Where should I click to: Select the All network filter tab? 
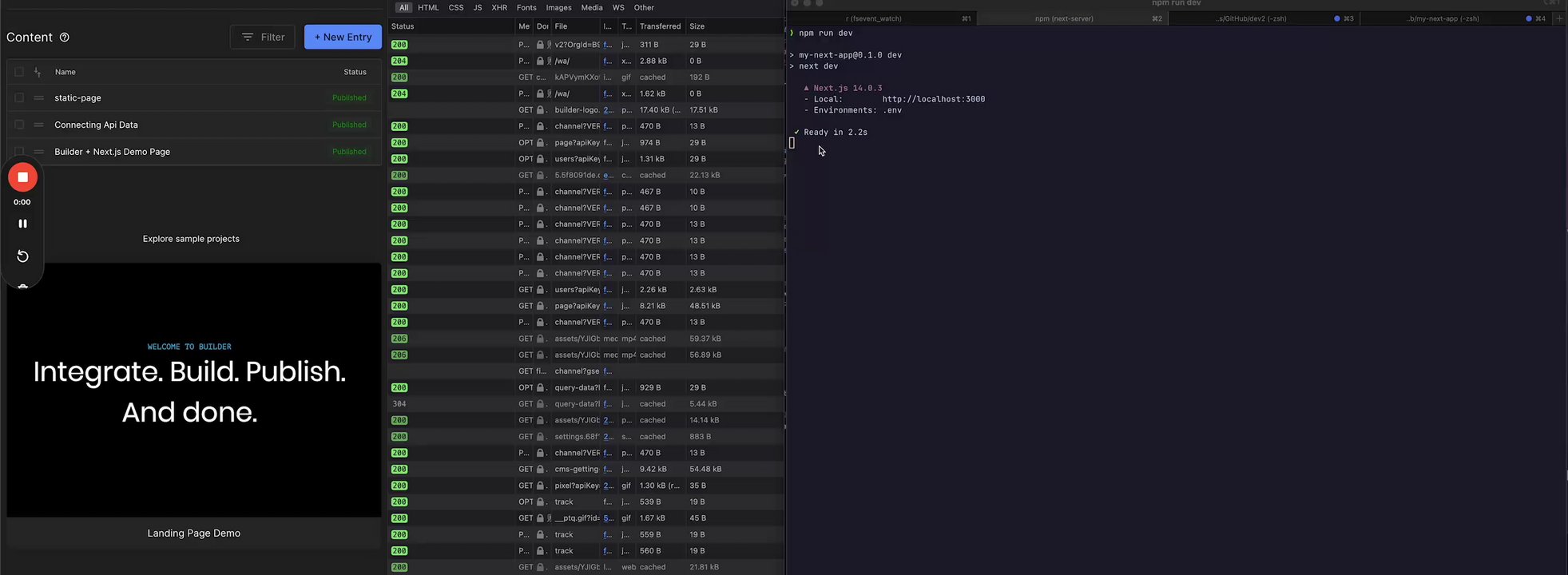point(404,7)
